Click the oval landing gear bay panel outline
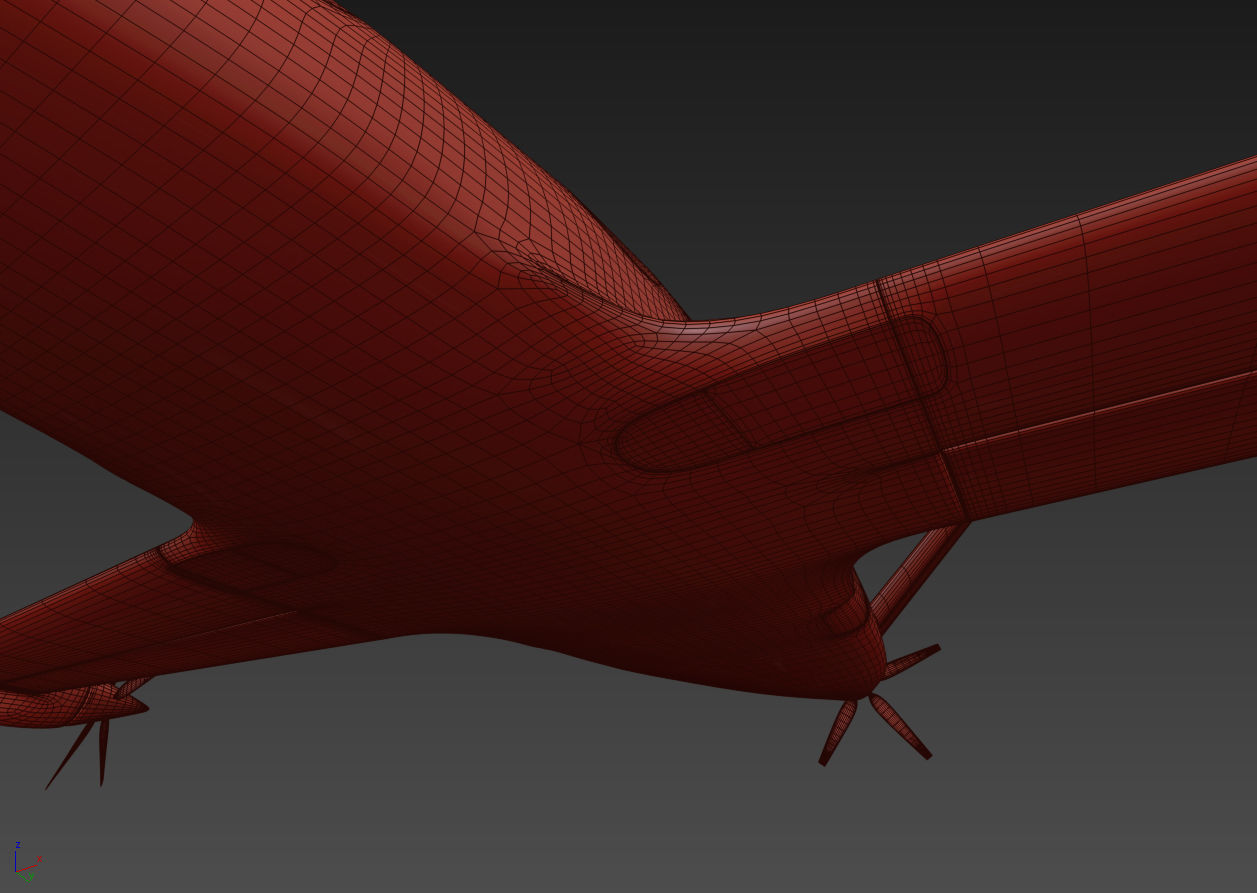Screen dimensions: 1257x893 (x=781, y=393)
